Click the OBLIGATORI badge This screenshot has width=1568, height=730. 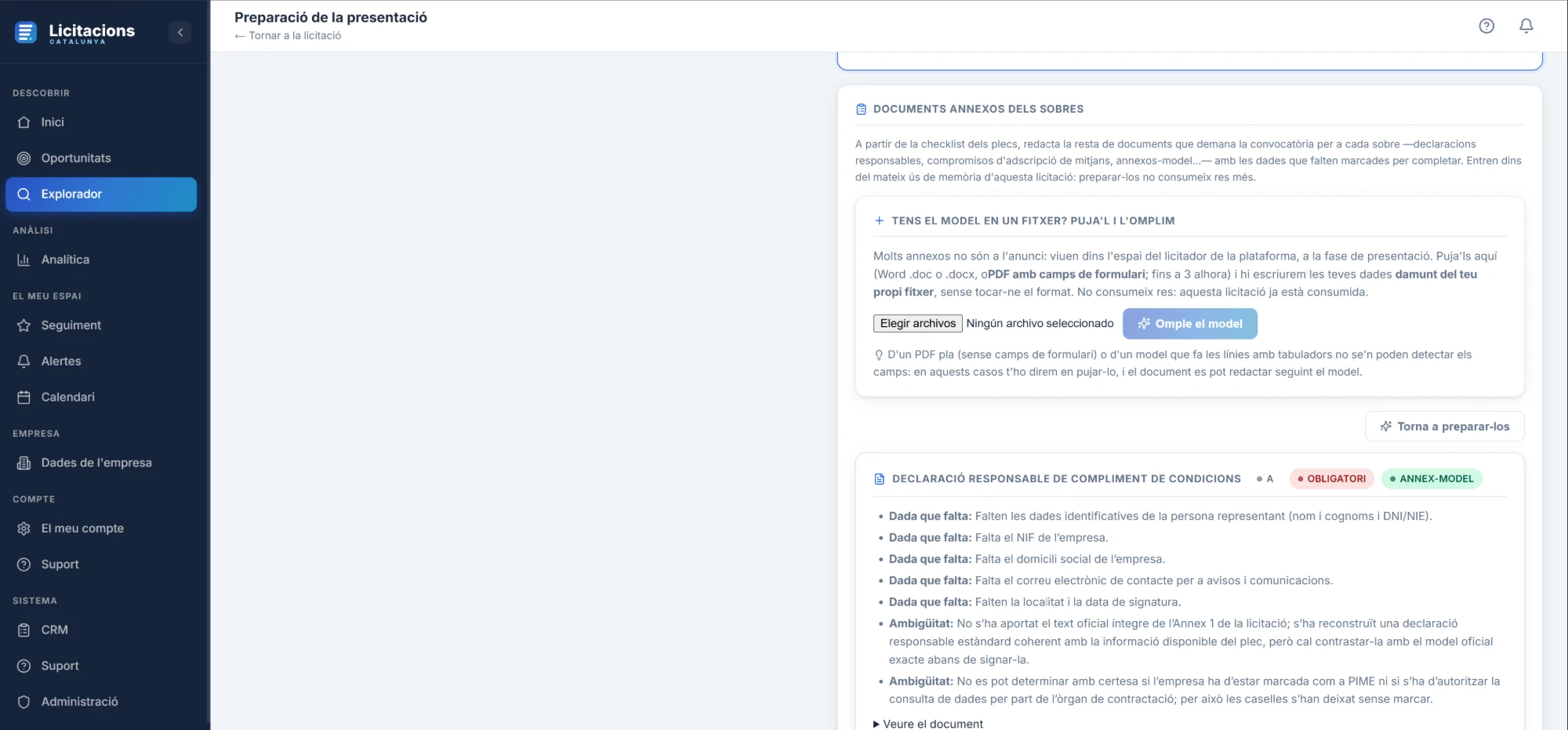pos(1331,478)
